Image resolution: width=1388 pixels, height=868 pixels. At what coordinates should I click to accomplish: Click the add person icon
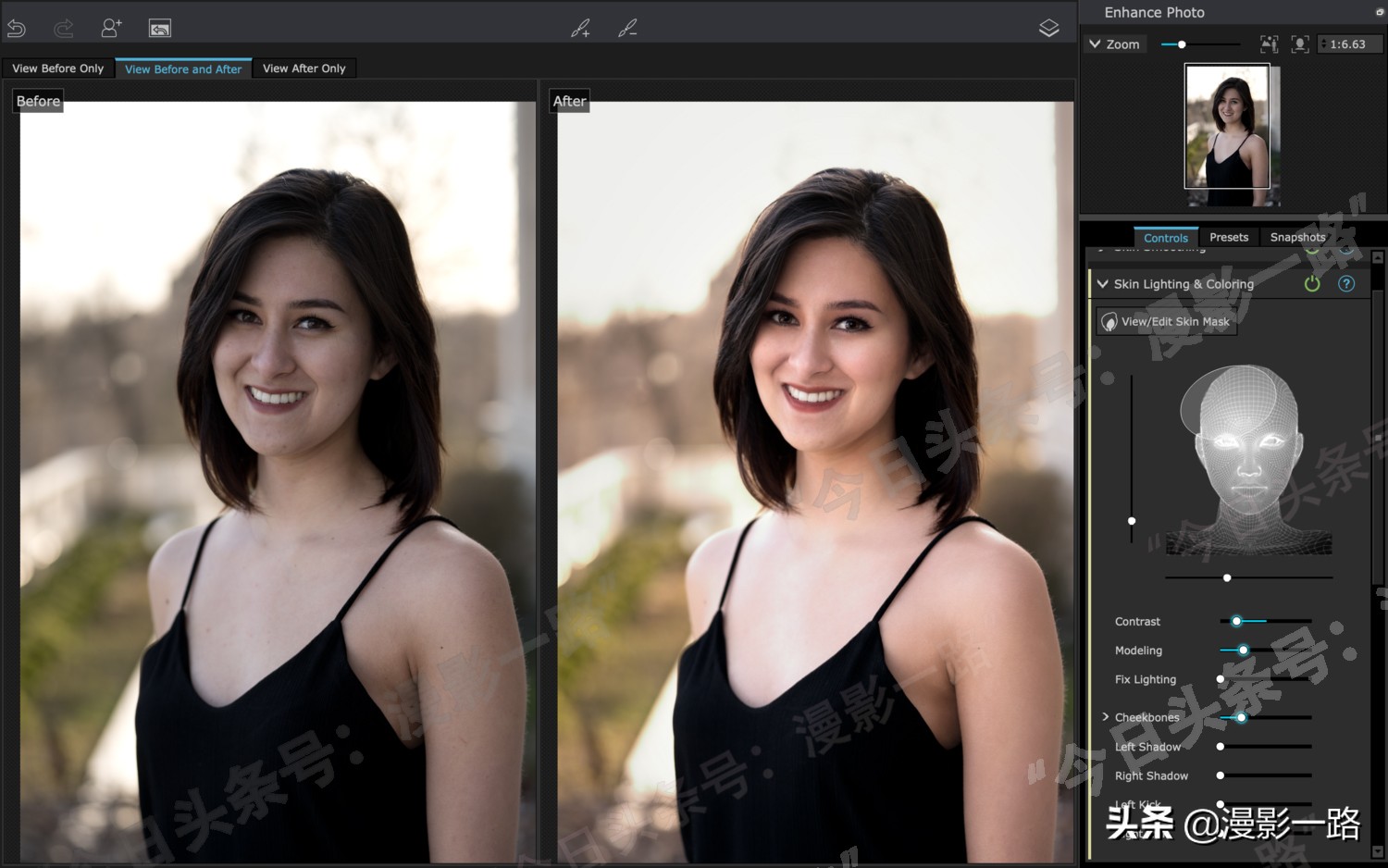[x=111, y=29]
